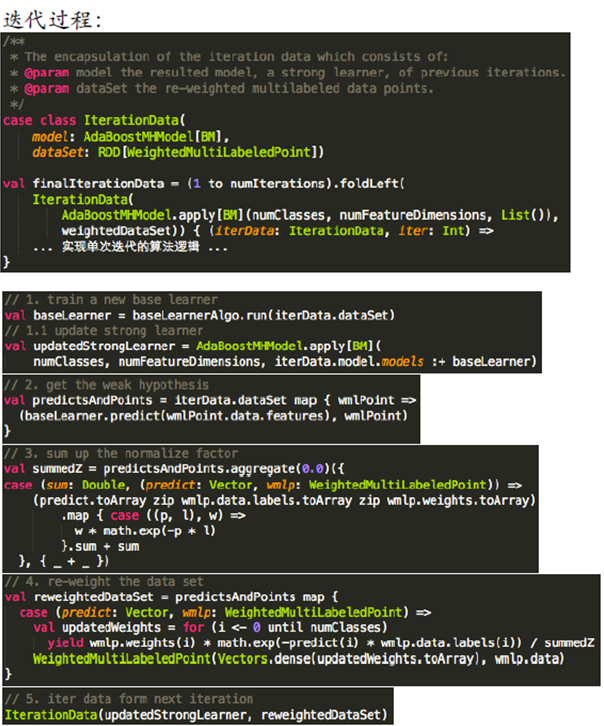
Task: Click 'until numClasses)' in for loop
Action: [327, 627]
